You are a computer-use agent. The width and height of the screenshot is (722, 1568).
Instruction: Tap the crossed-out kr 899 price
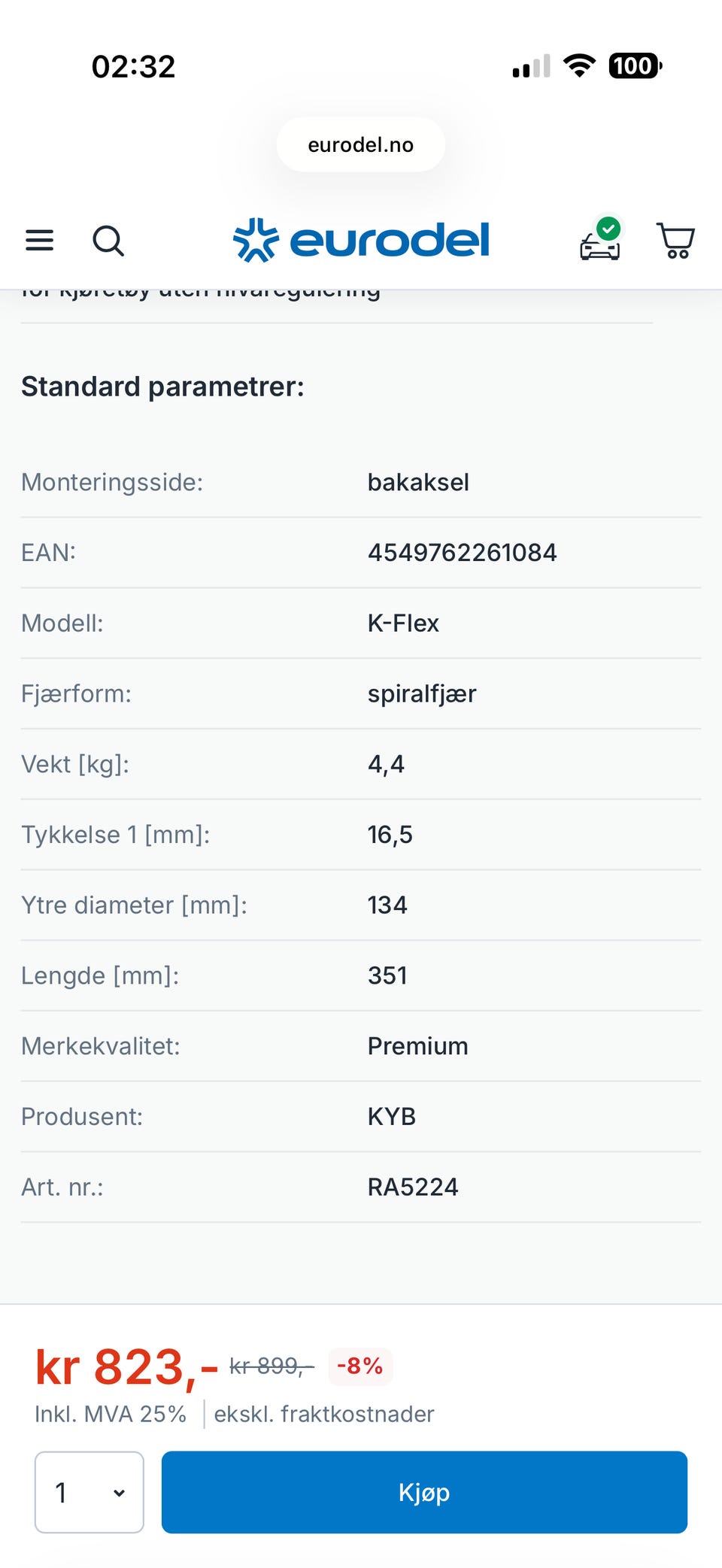point(271,1366)
